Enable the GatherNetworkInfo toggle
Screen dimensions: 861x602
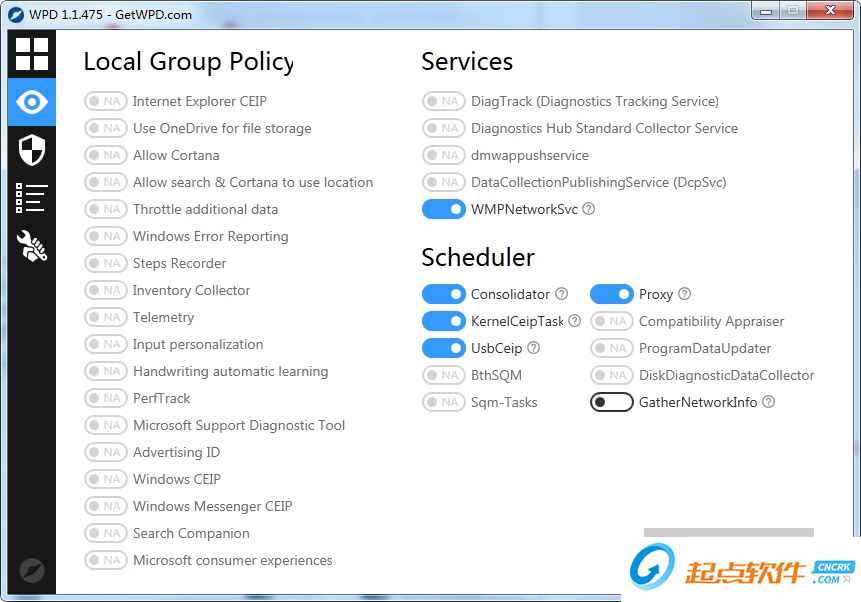(611, 402)
